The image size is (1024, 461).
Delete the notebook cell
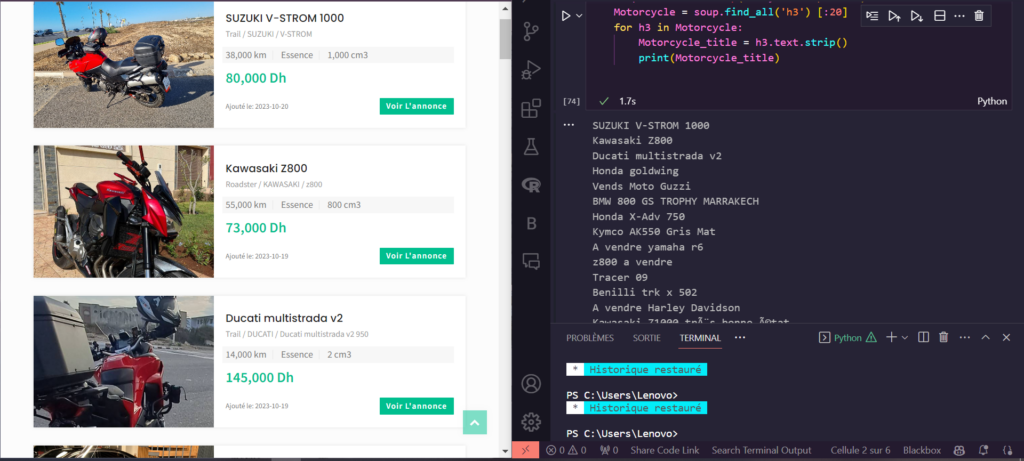tap(979, 16)
